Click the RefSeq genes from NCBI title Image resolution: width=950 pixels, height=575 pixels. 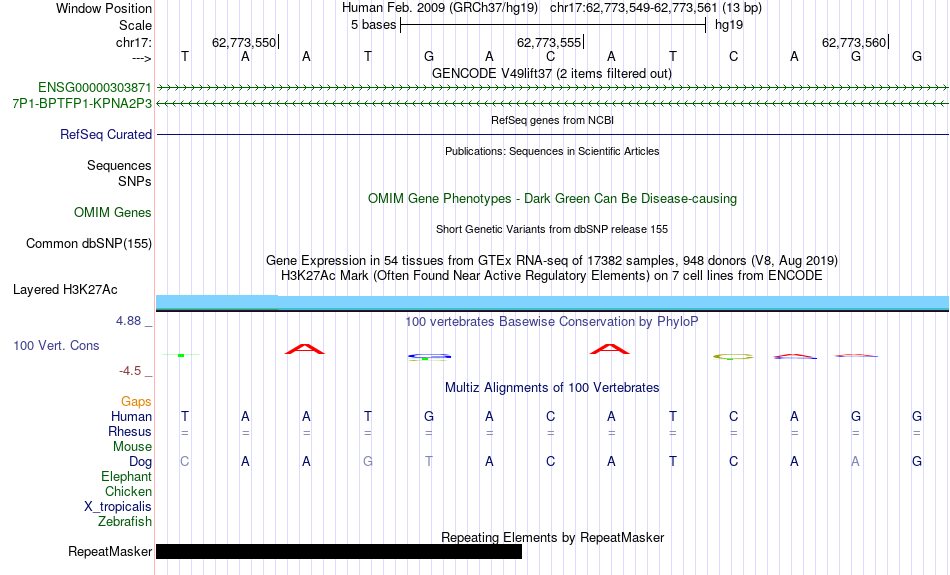(x=553, y=120)
